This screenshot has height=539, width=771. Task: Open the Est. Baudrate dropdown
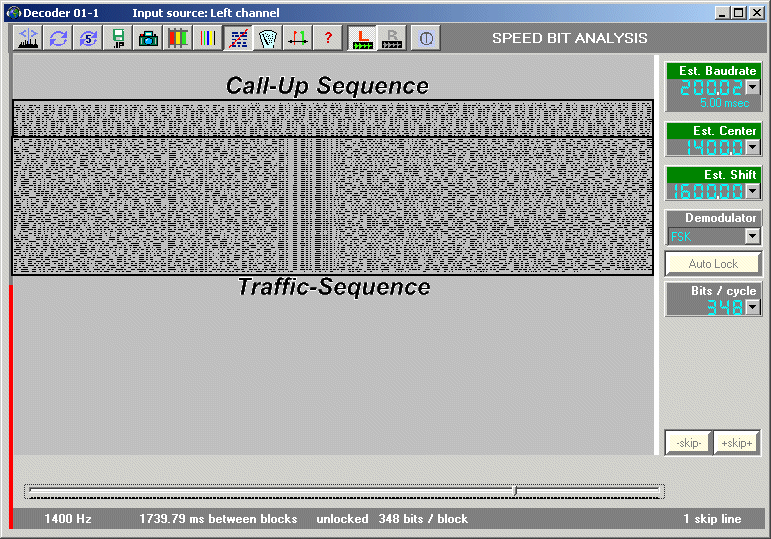coord(753,87)
